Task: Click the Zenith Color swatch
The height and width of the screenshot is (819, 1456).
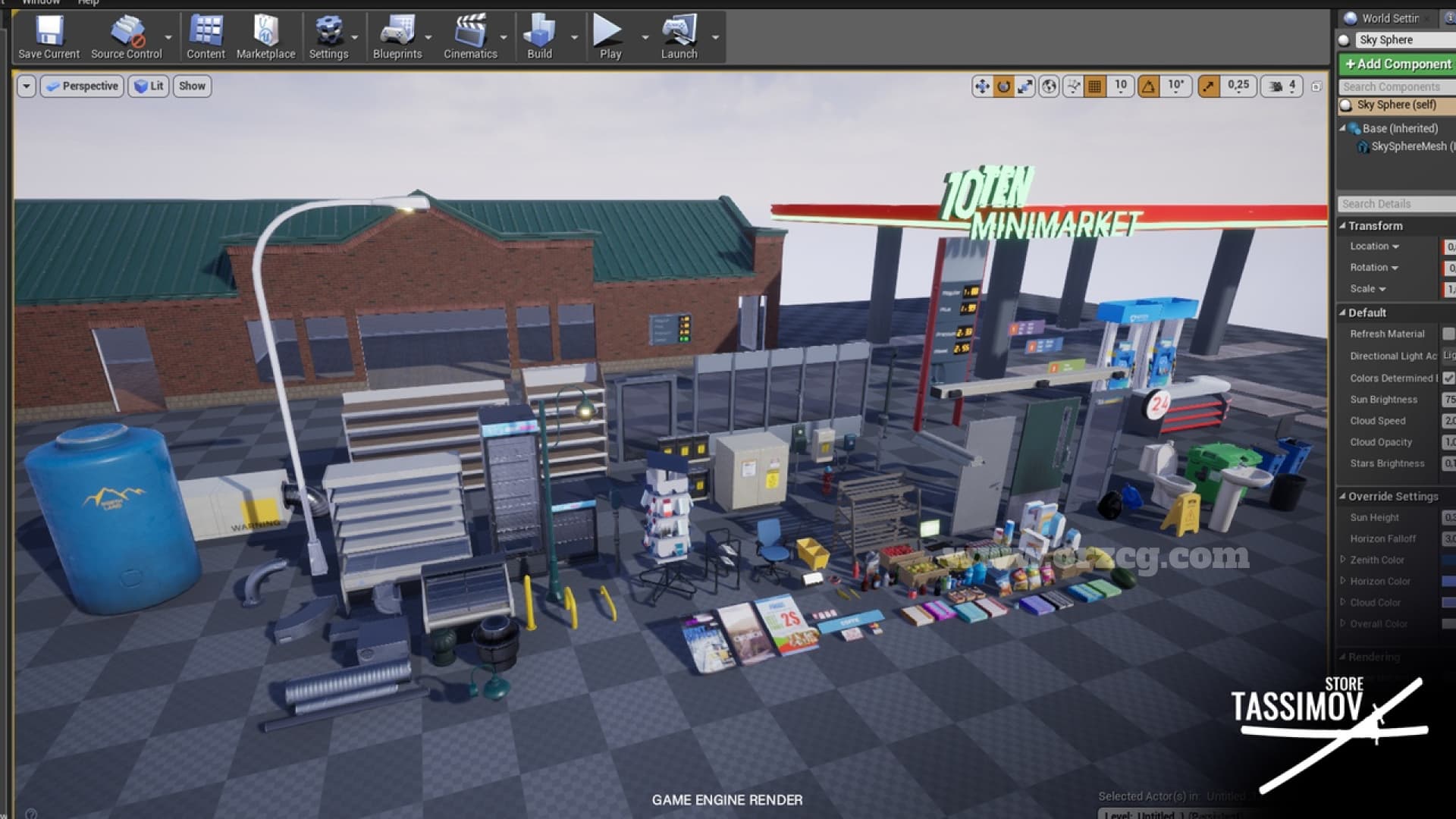Action: 1448,560
